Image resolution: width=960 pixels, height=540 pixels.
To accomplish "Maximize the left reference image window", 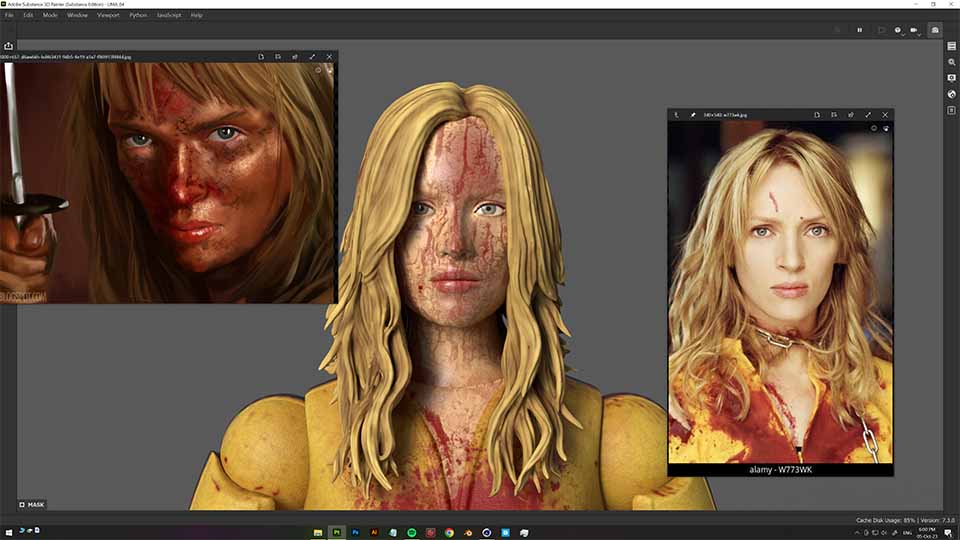I will tap(312, 57).
